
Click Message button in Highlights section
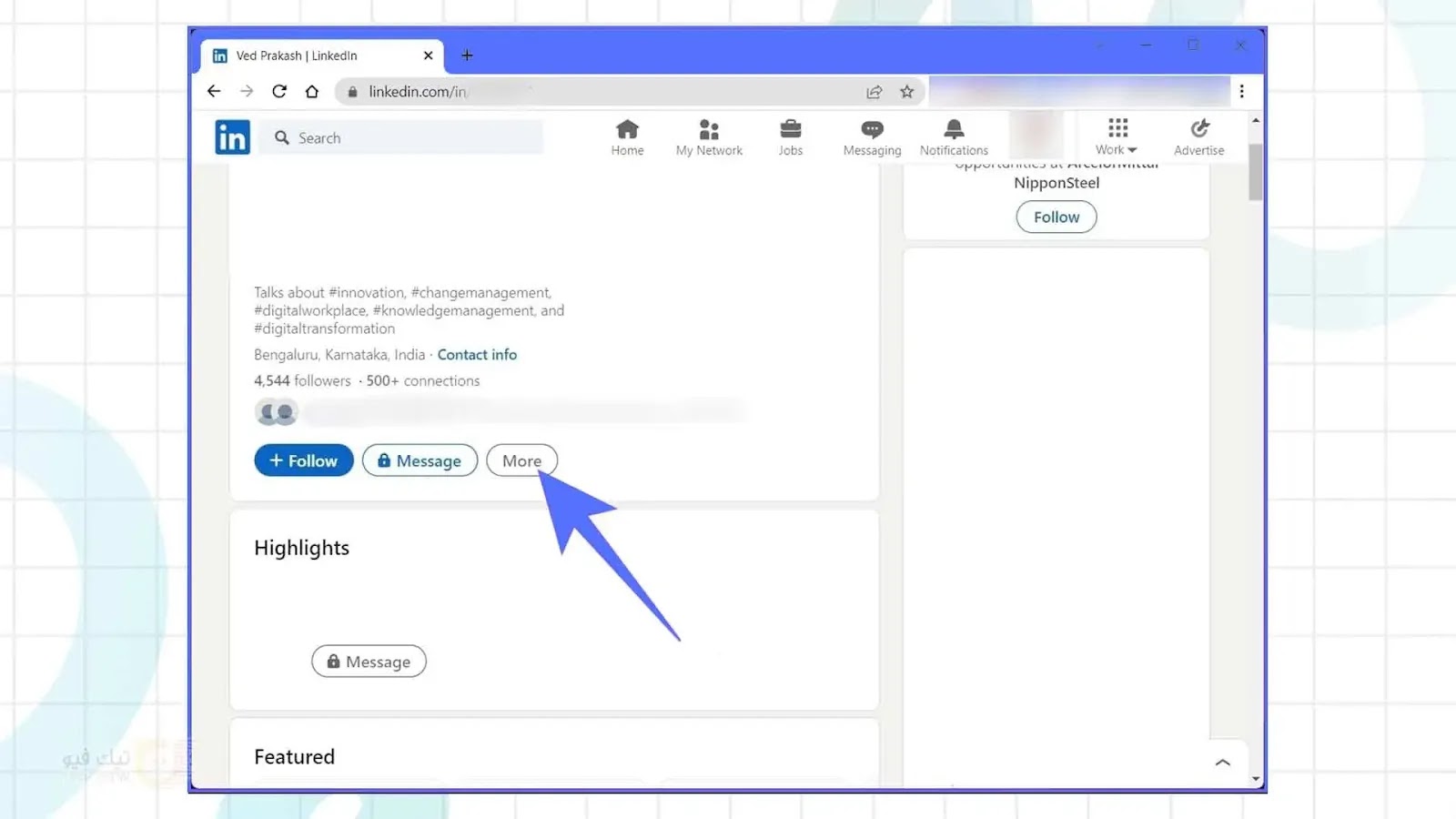(369, 662)
